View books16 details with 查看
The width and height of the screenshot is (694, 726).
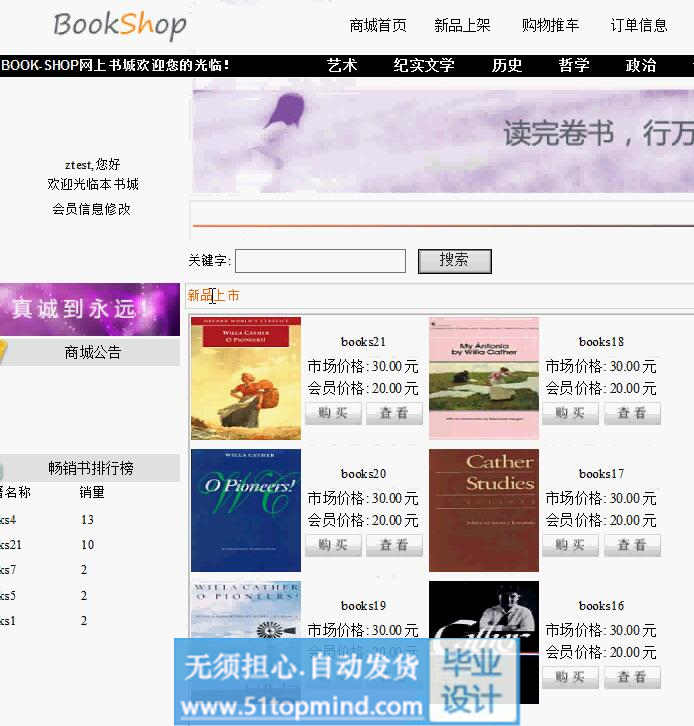coord(632,677)
